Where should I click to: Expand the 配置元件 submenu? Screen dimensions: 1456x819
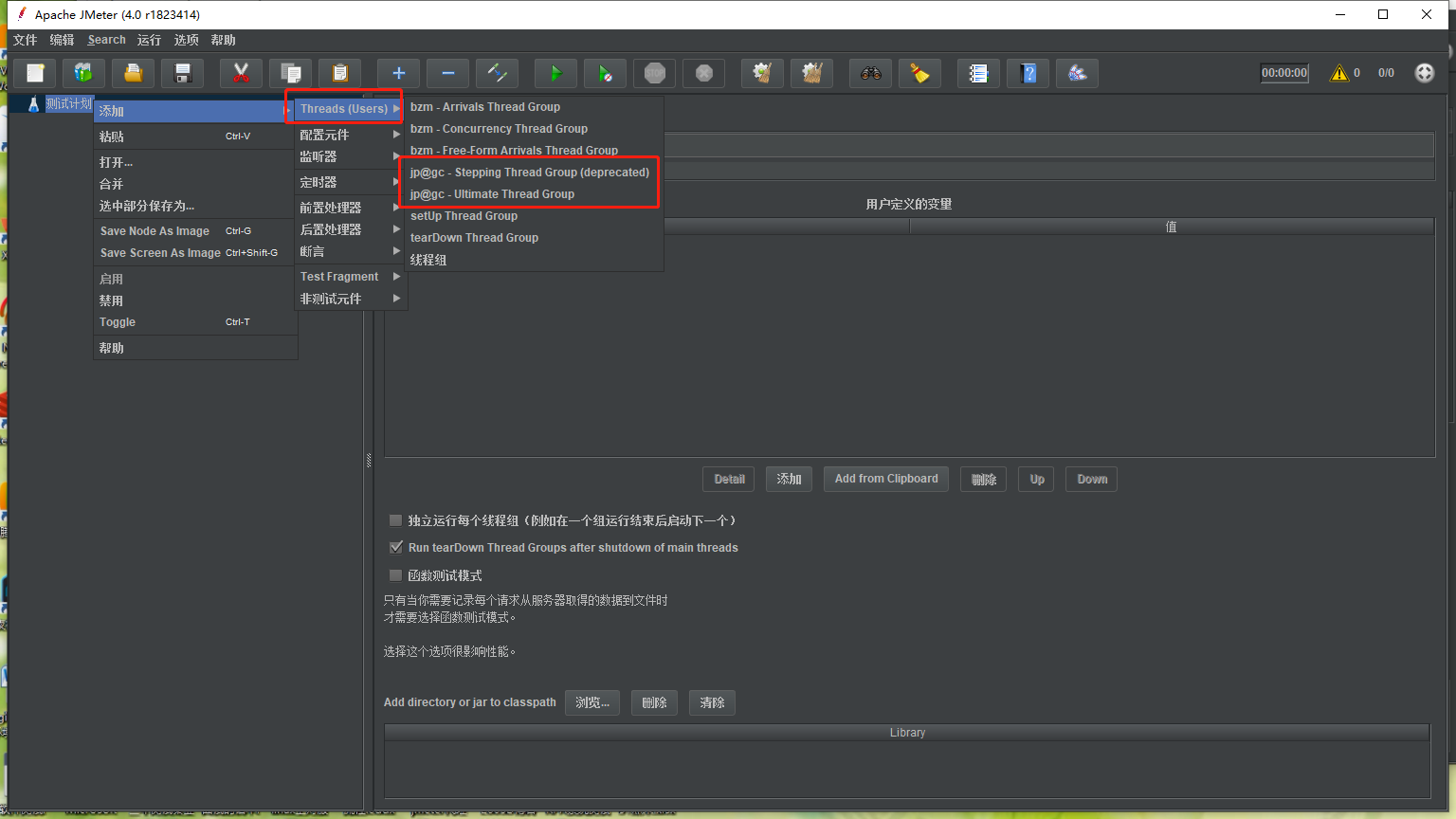click(x=350, y=135)
